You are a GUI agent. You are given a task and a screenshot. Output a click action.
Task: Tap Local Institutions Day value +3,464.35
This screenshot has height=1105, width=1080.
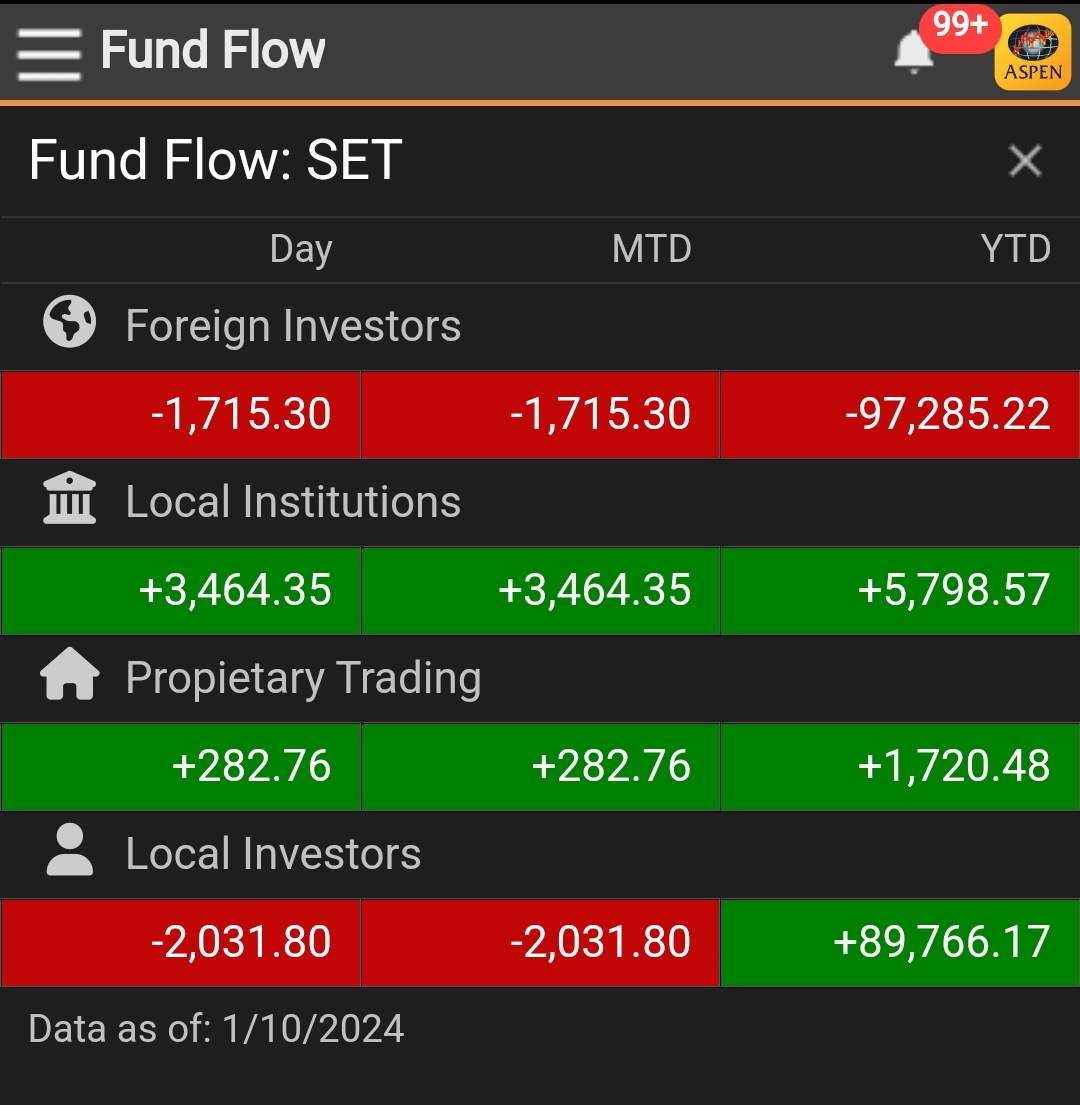coord(181,591)
